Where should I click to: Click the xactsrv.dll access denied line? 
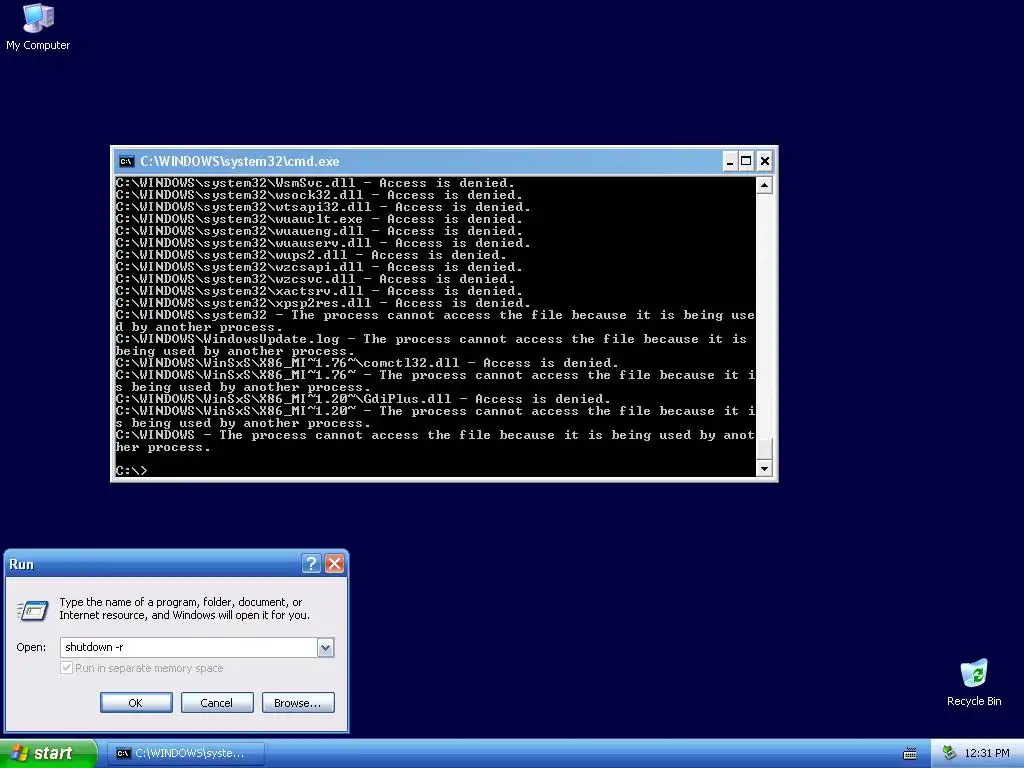[x=319, y=291]
